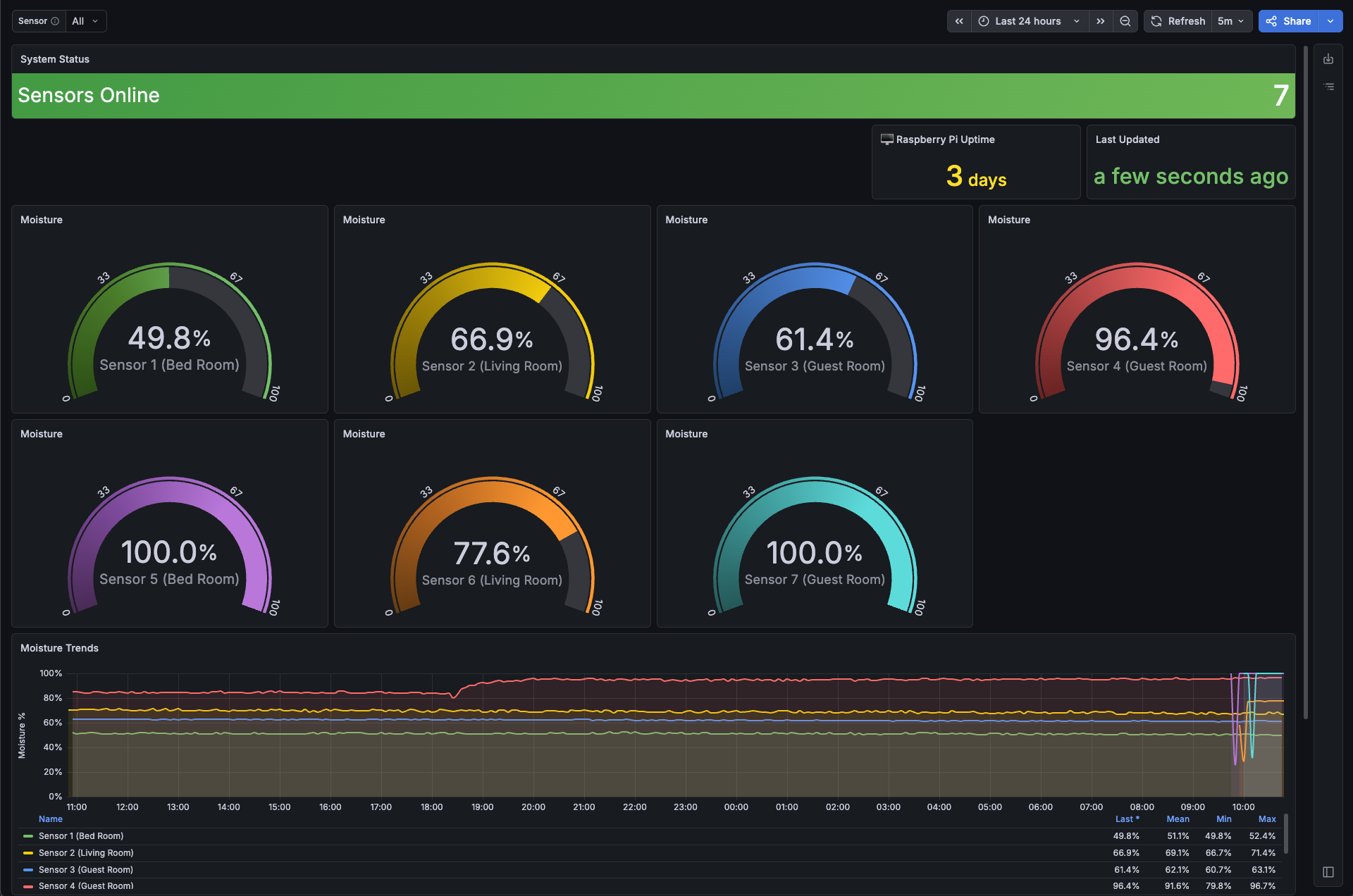Click the Sensor 2 max value 71.4%

(1263, 853)
